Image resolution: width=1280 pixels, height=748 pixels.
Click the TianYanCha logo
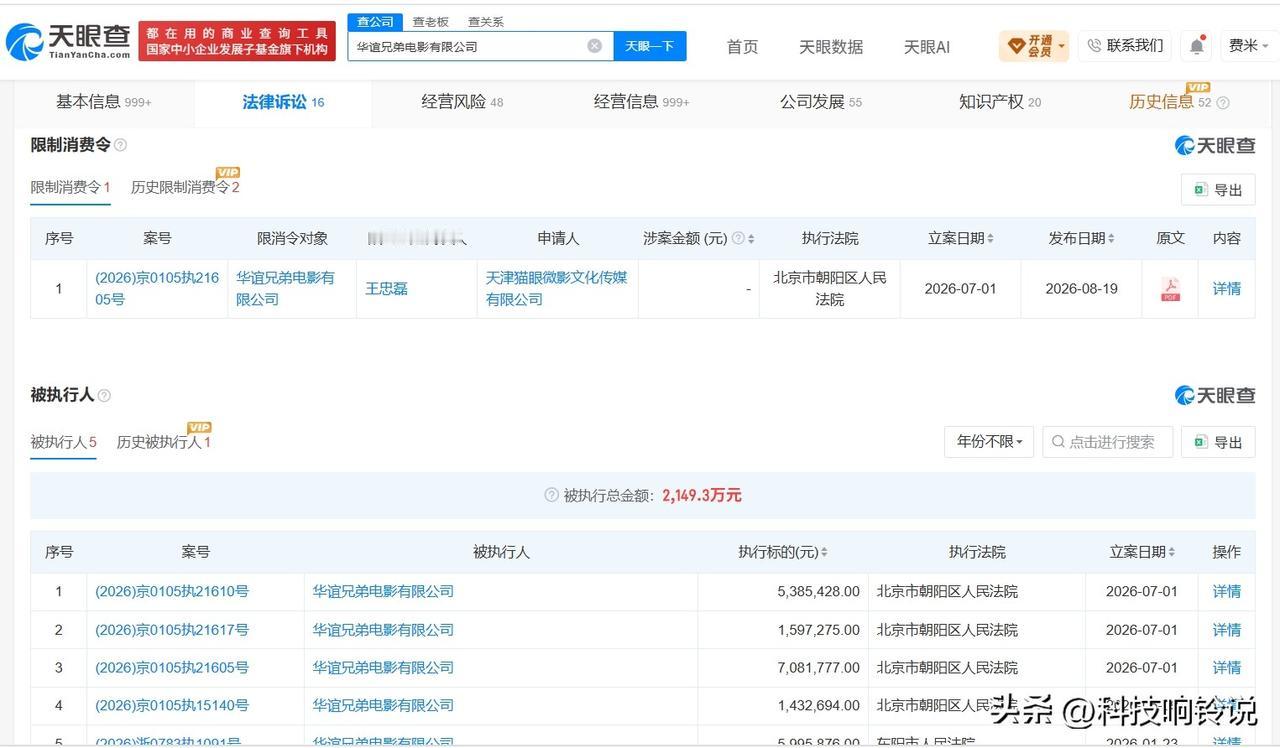tap(68, 41)
